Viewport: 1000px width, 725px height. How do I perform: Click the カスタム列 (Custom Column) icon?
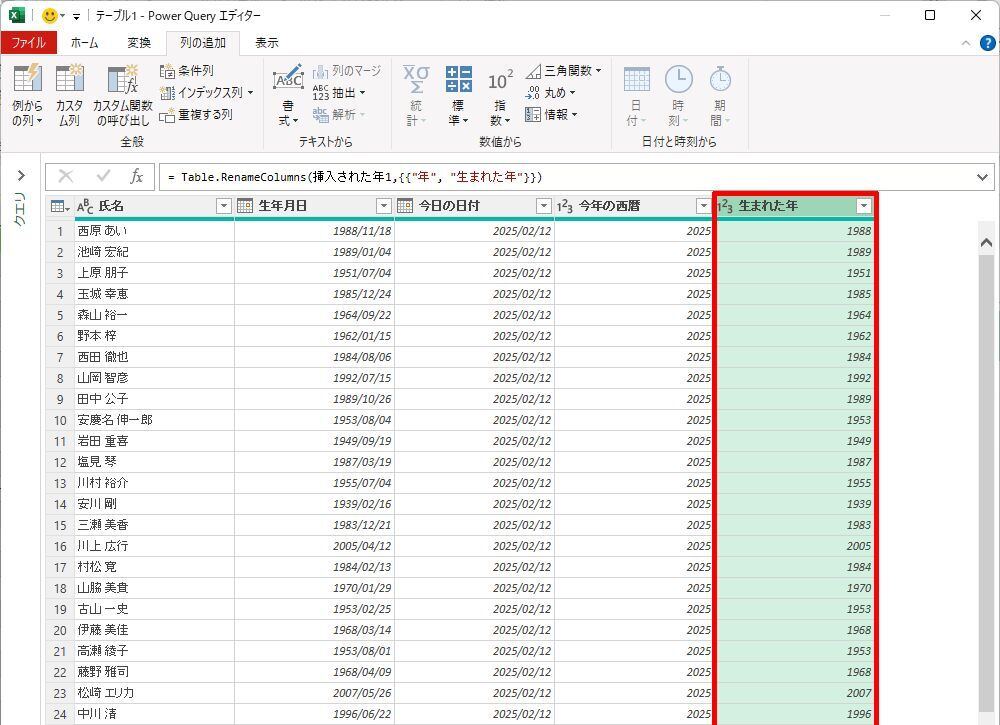69,80
